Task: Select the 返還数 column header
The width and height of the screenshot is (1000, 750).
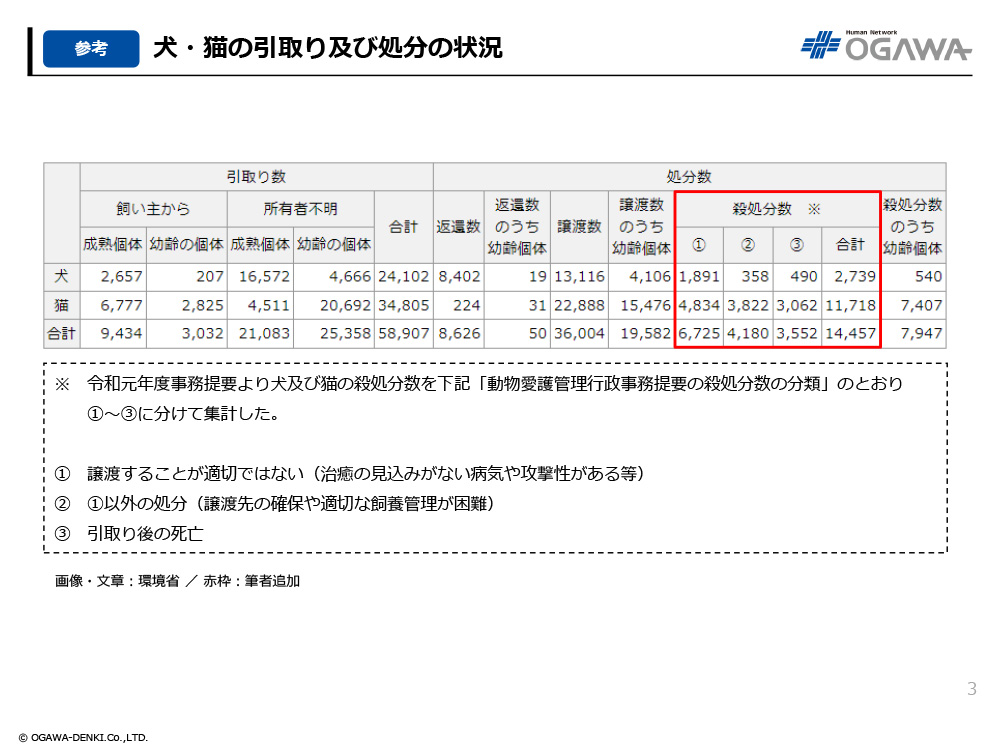Action: coord(458,227)
